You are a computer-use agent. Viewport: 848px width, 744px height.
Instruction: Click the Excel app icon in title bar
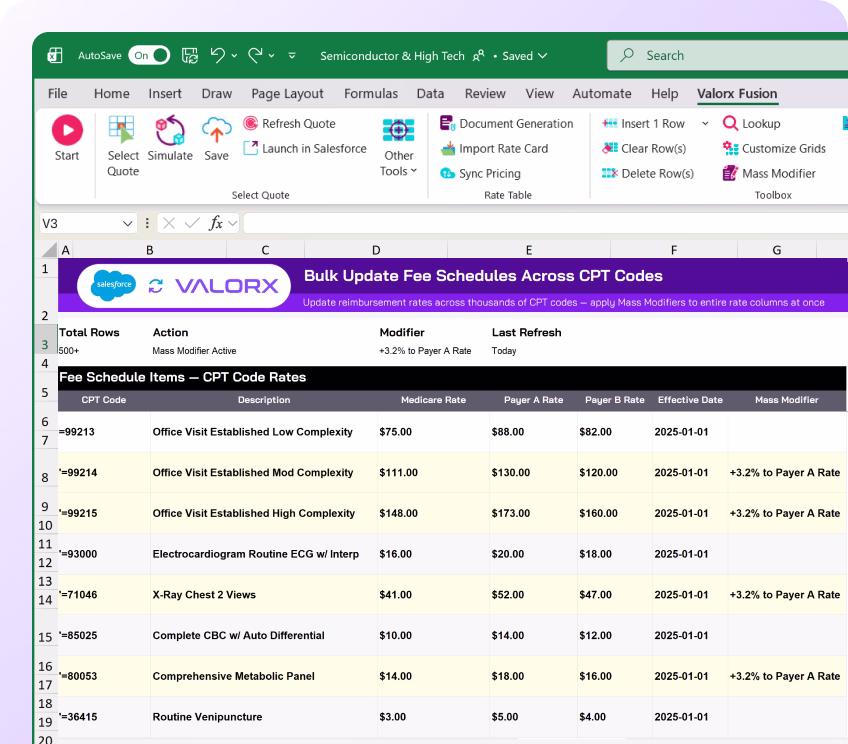tap(55, 55)
